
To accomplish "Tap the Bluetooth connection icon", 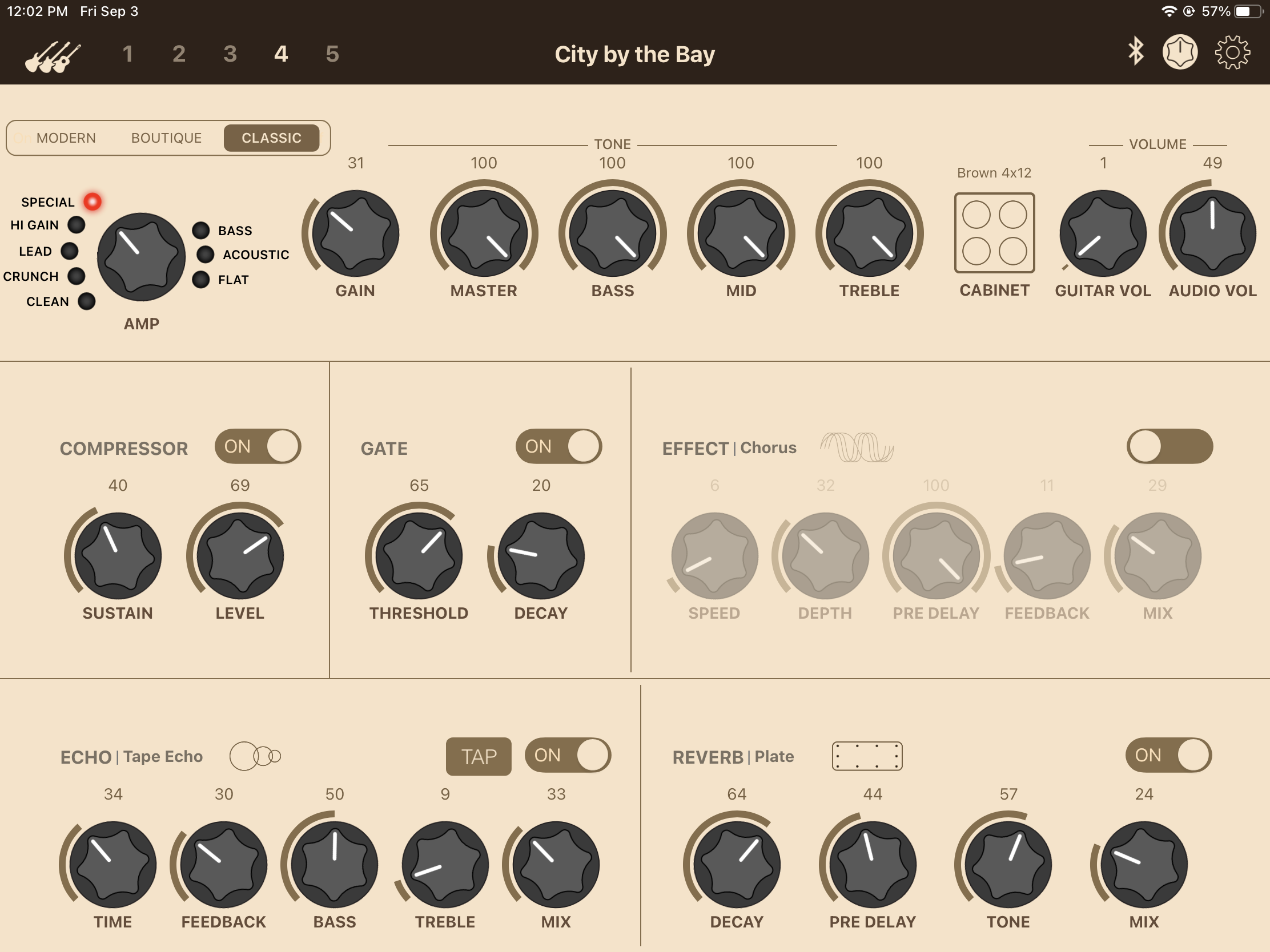I will (1135, 51).
